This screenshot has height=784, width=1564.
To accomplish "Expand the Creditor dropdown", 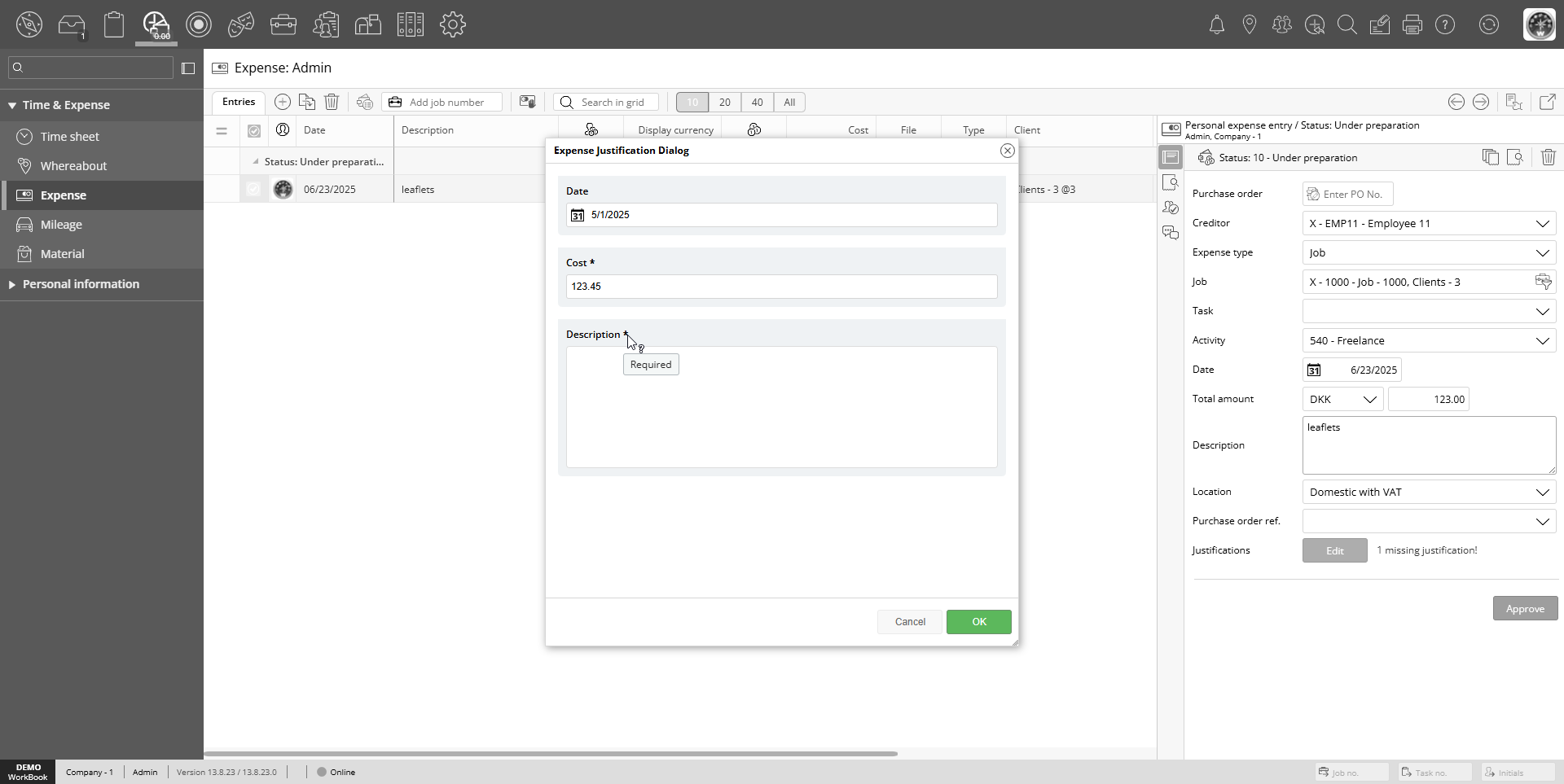I will tap(1542, 223).
